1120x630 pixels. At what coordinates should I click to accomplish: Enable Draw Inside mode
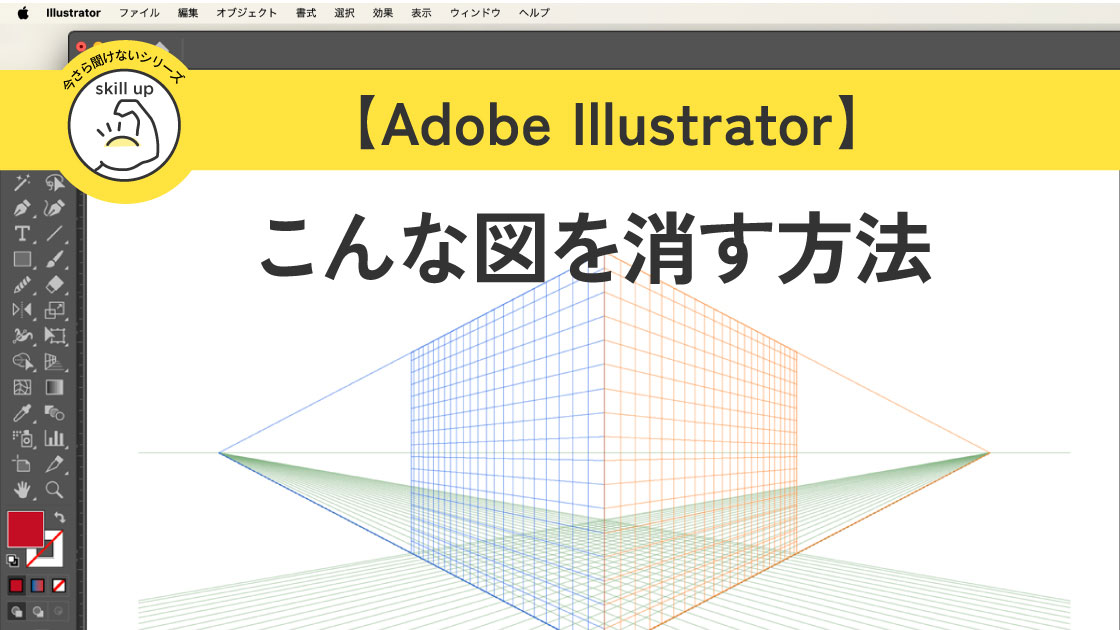[59, 611]
